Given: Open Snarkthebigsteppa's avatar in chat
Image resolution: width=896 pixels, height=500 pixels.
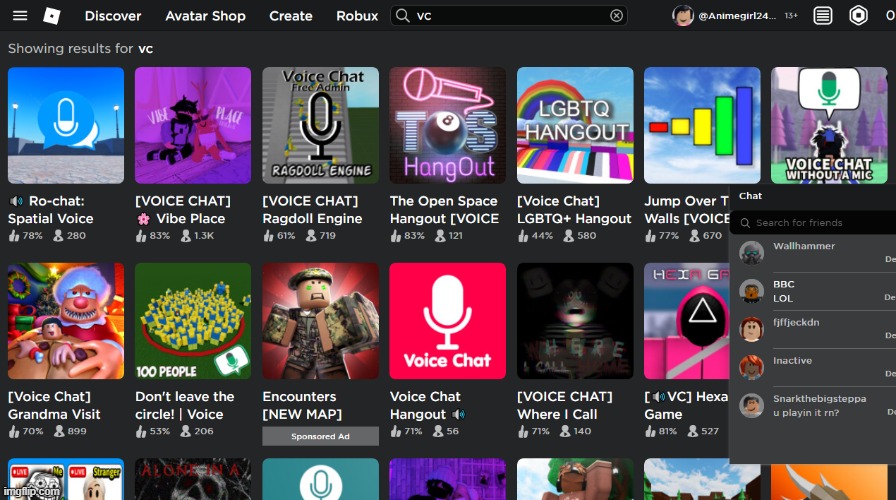Looking at the screenshot, I should pos(751,406).
